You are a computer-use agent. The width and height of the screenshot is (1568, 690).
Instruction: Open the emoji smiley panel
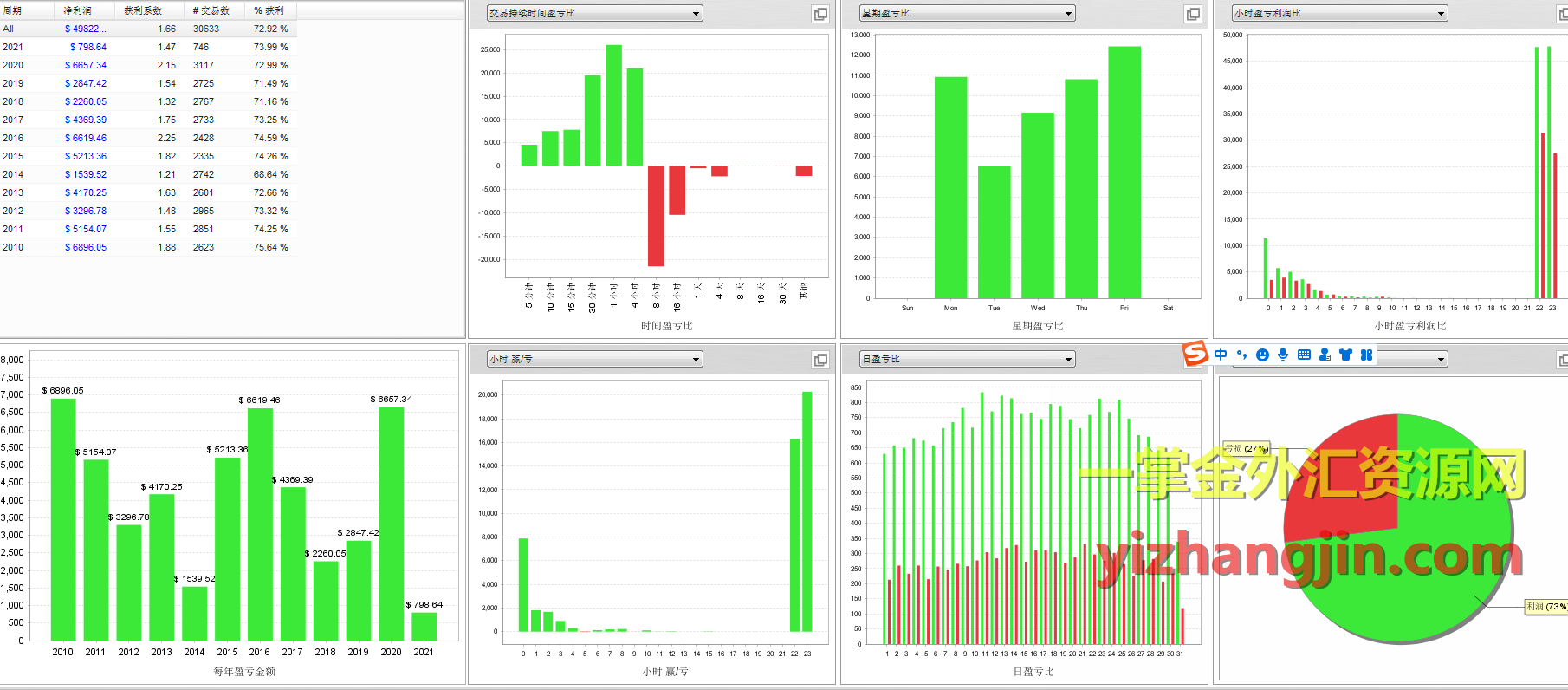[x=1262, y=355]
